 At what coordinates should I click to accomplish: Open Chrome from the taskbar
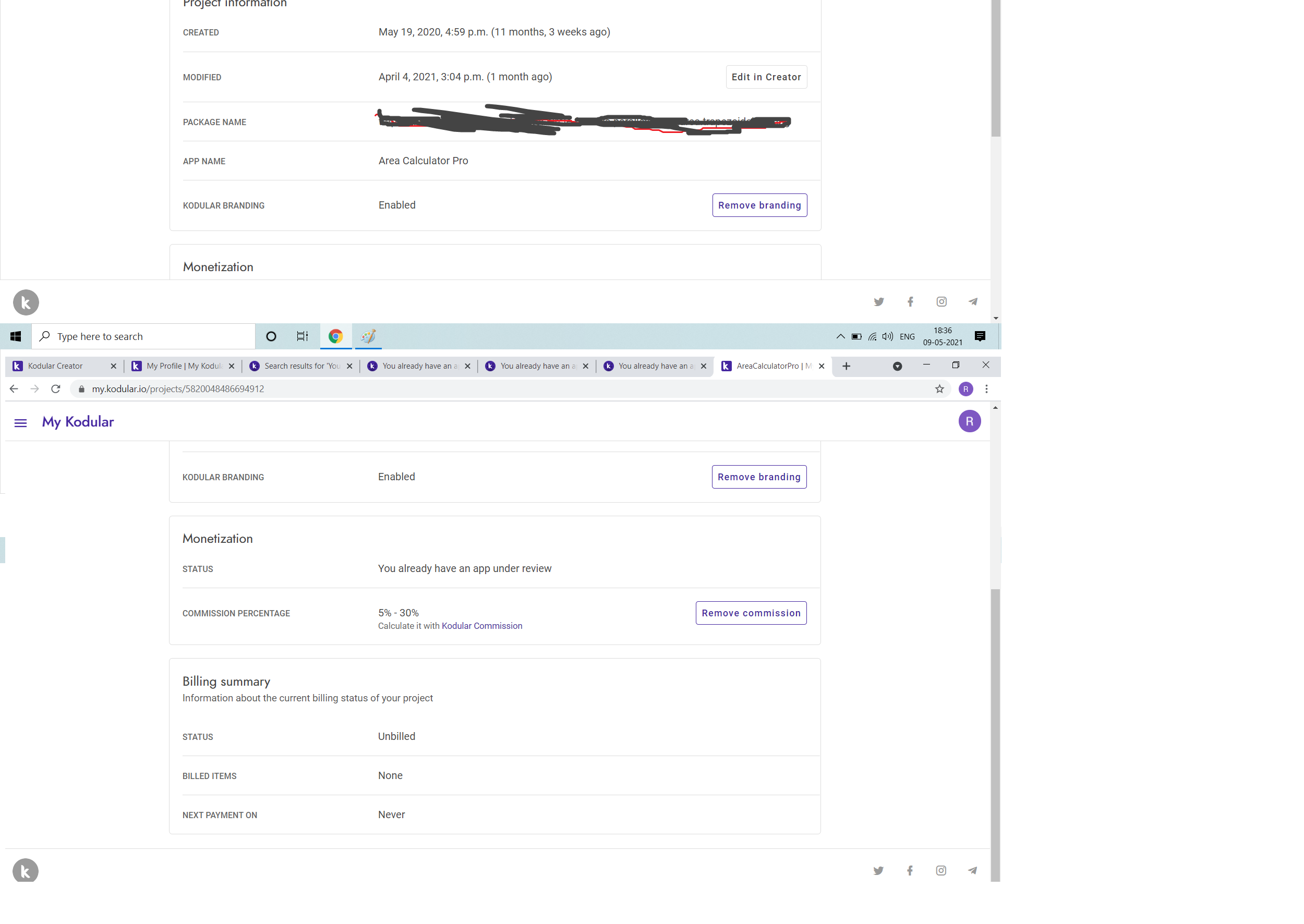335,337
